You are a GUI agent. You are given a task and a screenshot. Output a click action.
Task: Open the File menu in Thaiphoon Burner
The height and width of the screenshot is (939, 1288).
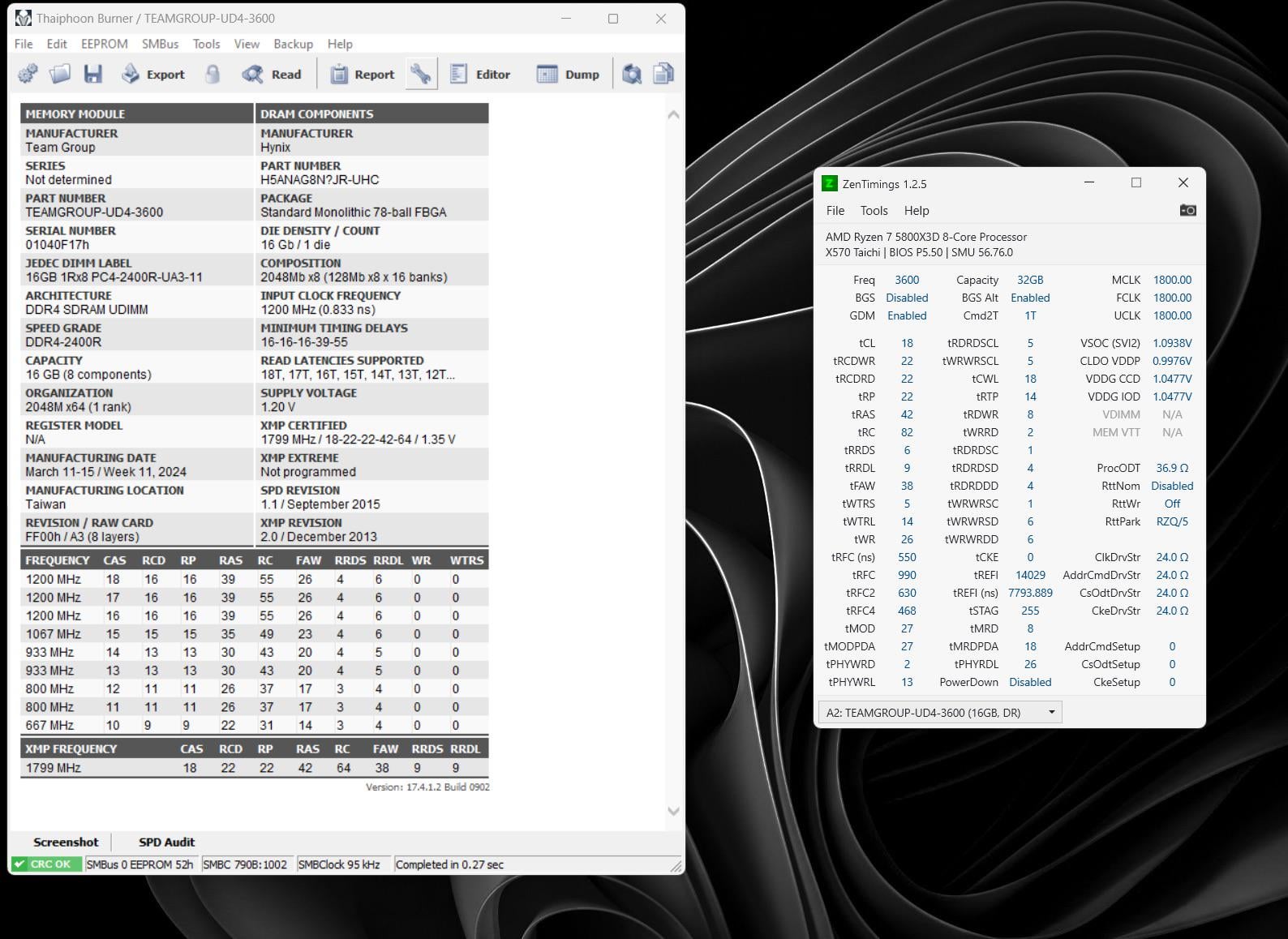point(24,44)
